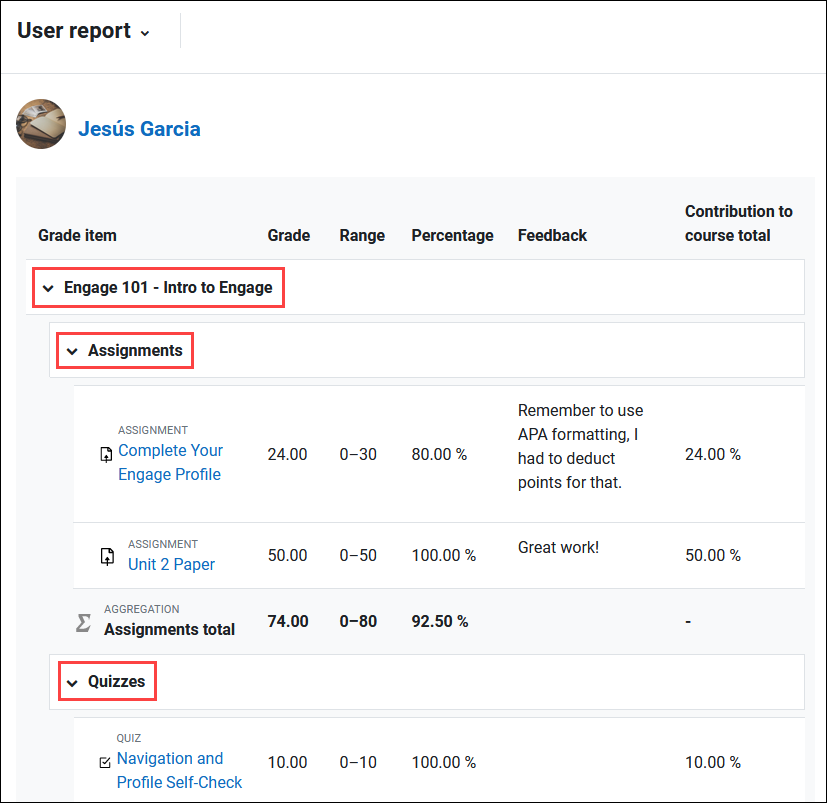Click the 92.50 % aggregation percentage
This screenshot has height=803, width=827.
(438, 621)
